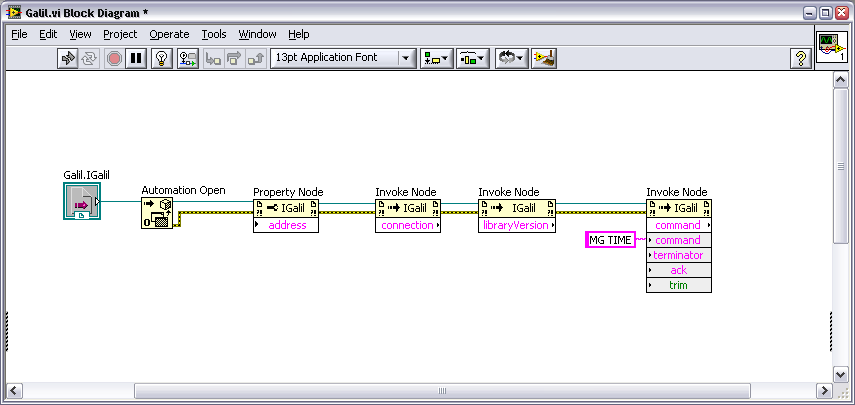Click the address property row
855x405 pixels.
(286, 225)
